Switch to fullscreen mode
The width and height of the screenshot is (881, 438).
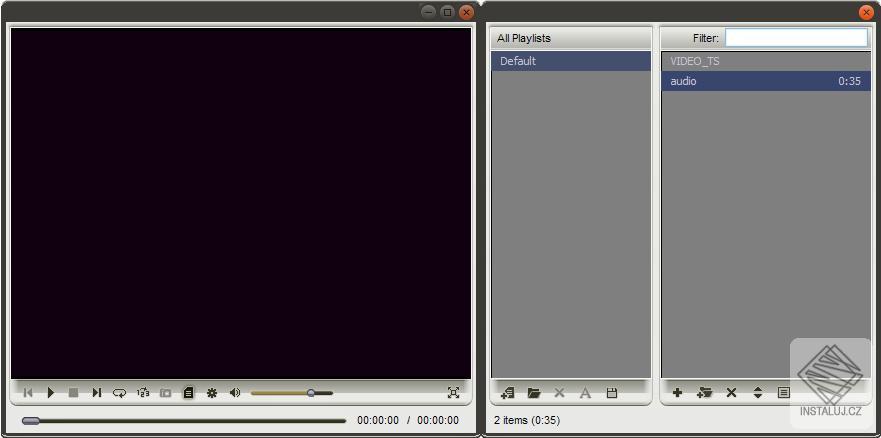click(453, 393)
